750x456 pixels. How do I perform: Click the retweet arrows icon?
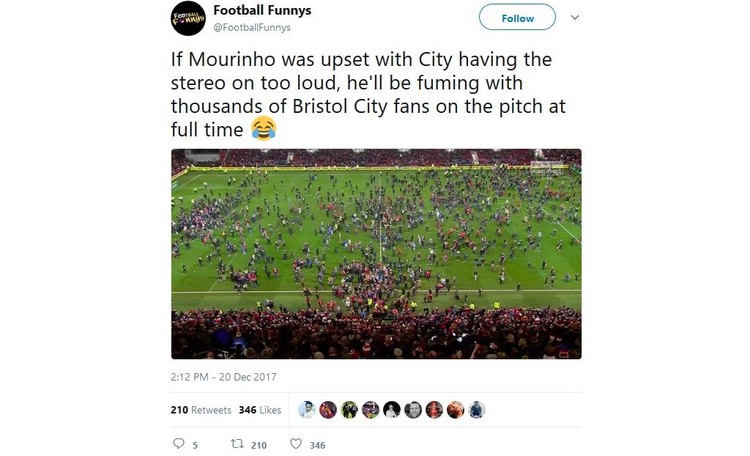(x=237, y=444)
